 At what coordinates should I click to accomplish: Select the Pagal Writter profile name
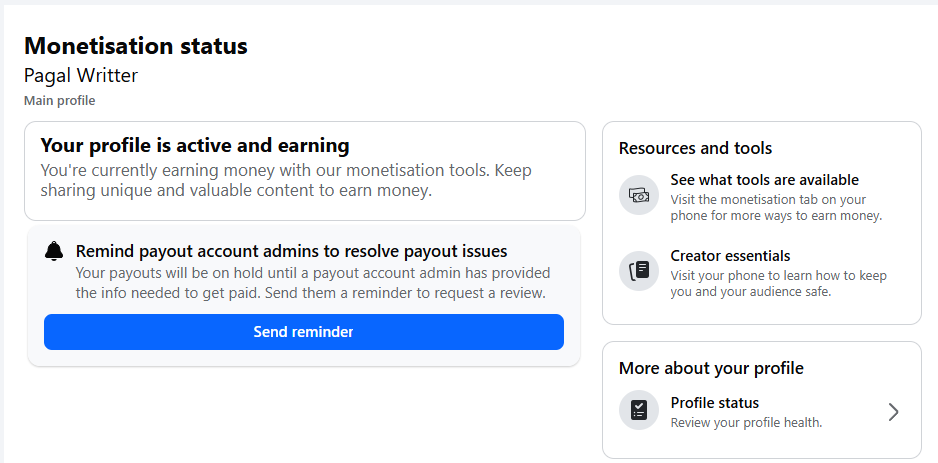click(81, 76)
